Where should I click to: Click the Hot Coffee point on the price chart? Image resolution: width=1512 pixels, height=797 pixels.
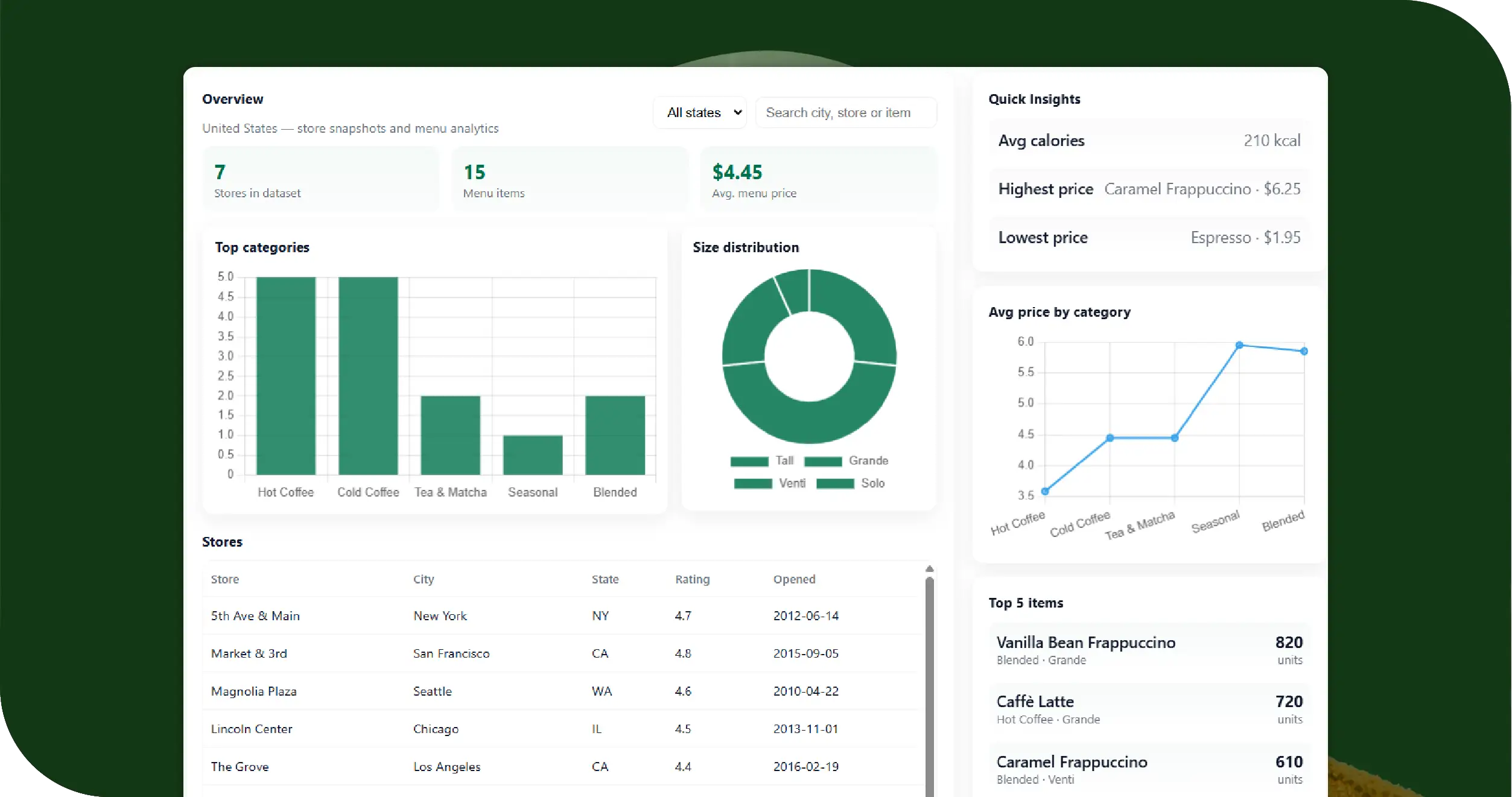tap(1045, 491)
